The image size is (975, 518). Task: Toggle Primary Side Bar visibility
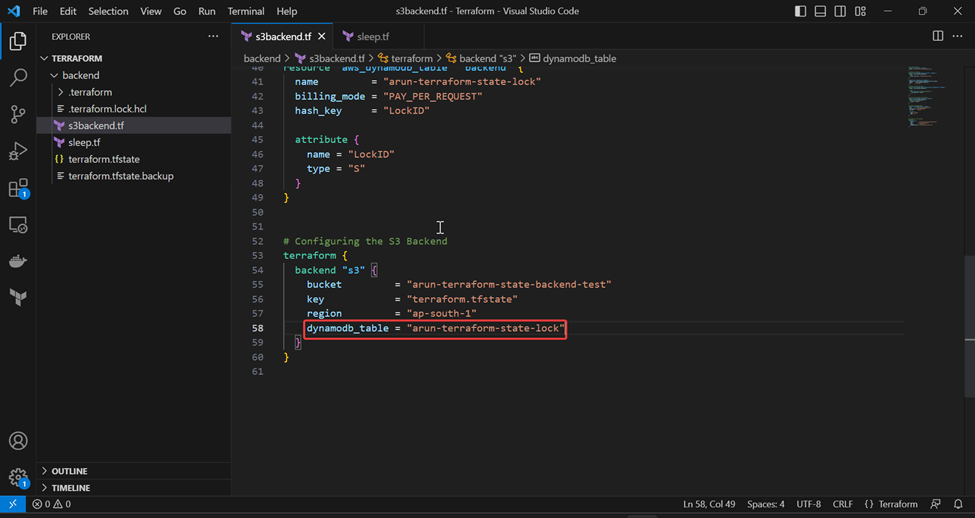(x=801, y=11)
